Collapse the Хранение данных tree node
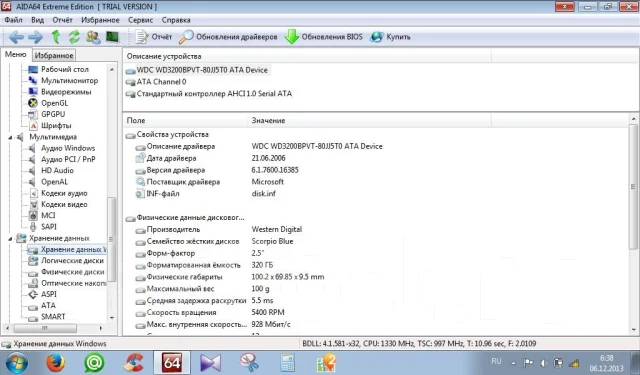Image resolution: width=640 pixels, height=375 pixels. (x=10, y=239)
